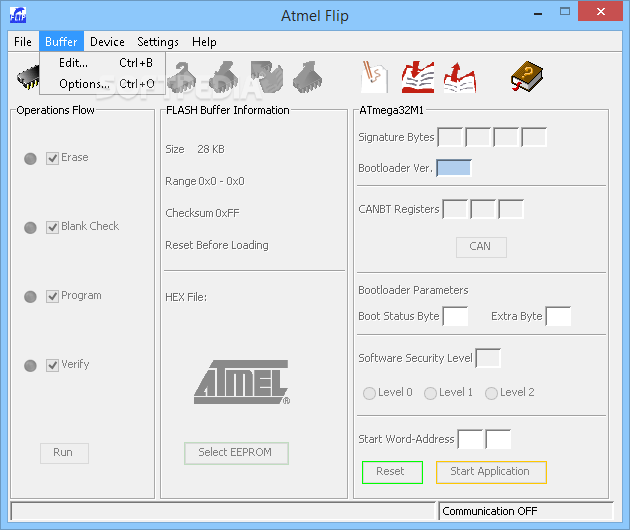Click the first Signature Bytes field

tap(450, 137)
